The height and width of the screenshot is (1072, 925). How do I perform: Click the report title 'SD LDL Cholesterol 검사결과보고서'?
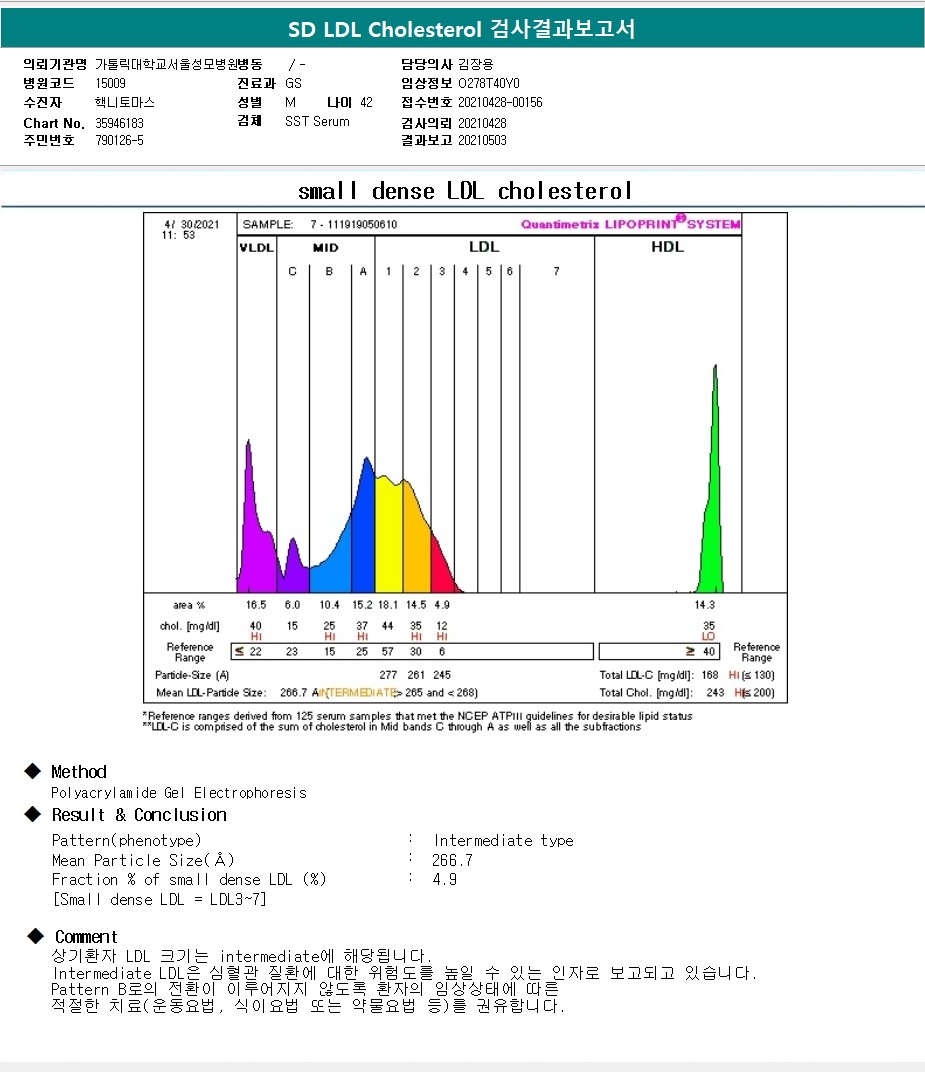pyautogui.click(x=461, y=29)
